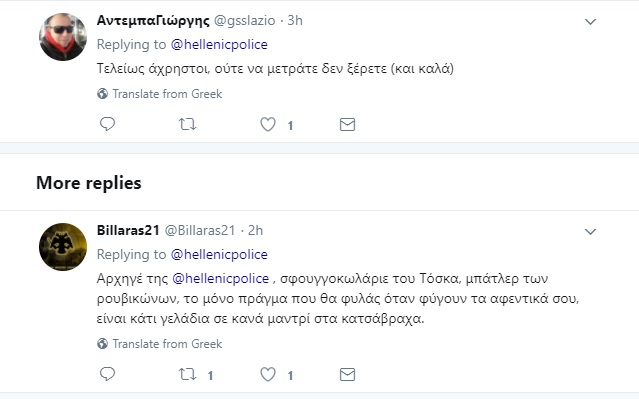Retweet the gsslazio tweet
The image size is (639, 399).
(187, 124)
